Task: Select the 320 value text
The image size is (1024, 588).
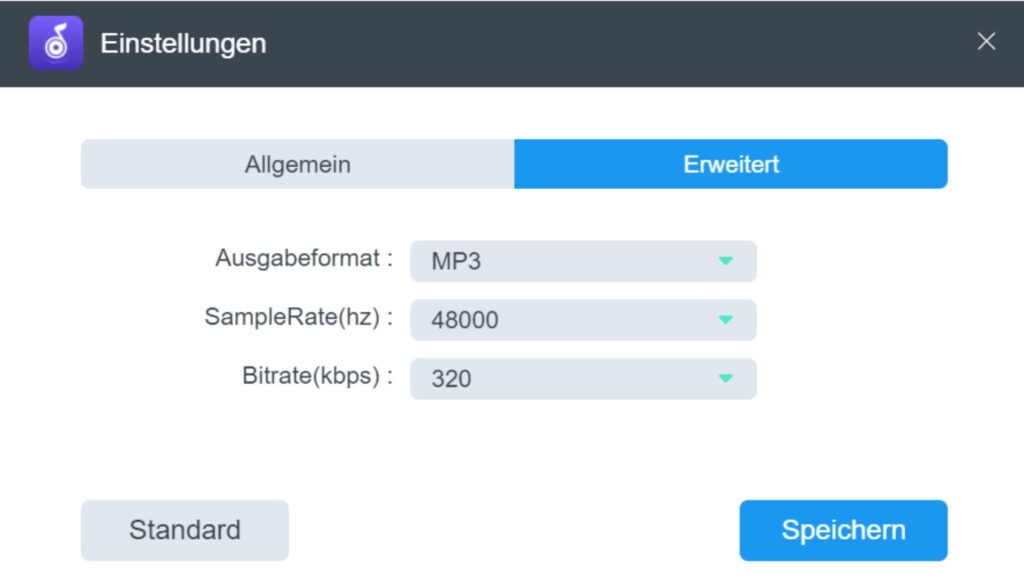Action: [x=451, y=379]
